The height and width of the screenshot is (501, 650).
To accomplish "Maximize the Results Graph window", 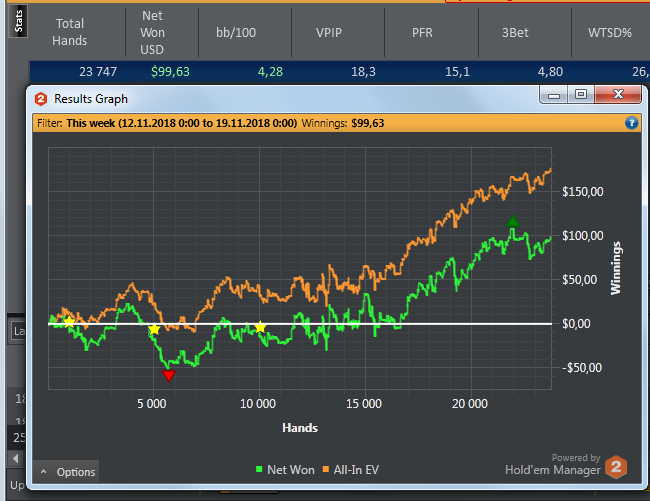I will pyautogui.click(x=581, y=94).
